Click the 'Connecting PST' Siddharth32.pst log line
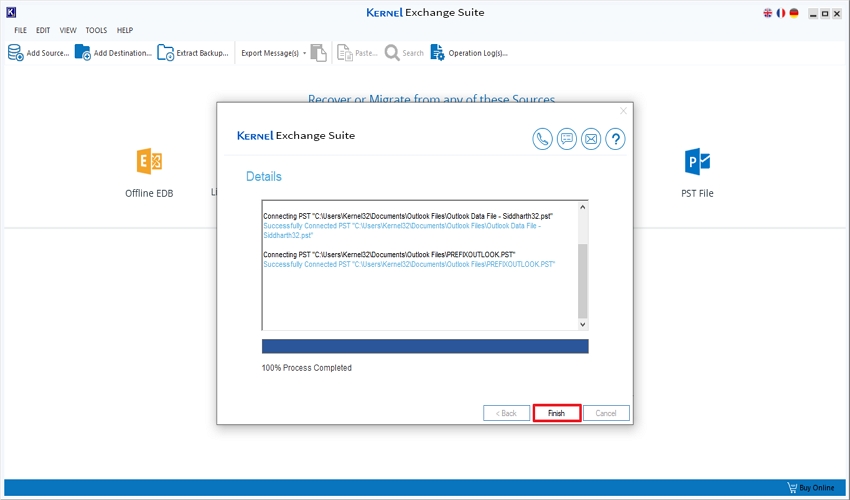This screenshot has width=850, height=500. click(x=408, y=216)
